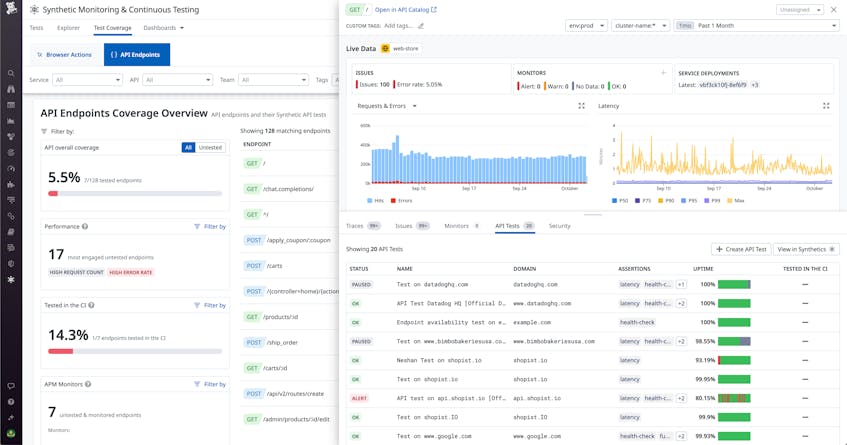Open the binoculars icon in the left sidebar
The height and width of the screenshot is (445, 847).
click(11, 89)
